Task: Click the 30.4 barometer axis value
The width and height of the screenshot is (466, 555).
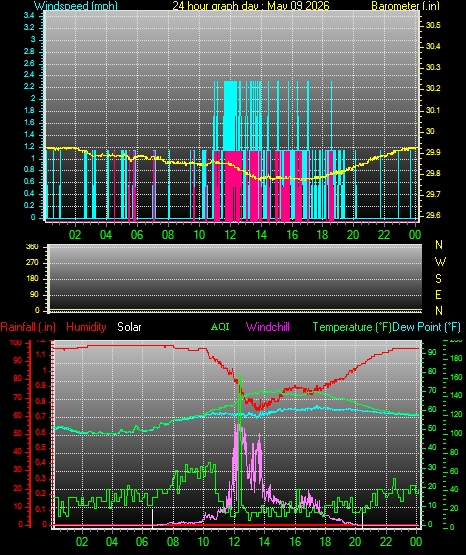Action: 433,46
